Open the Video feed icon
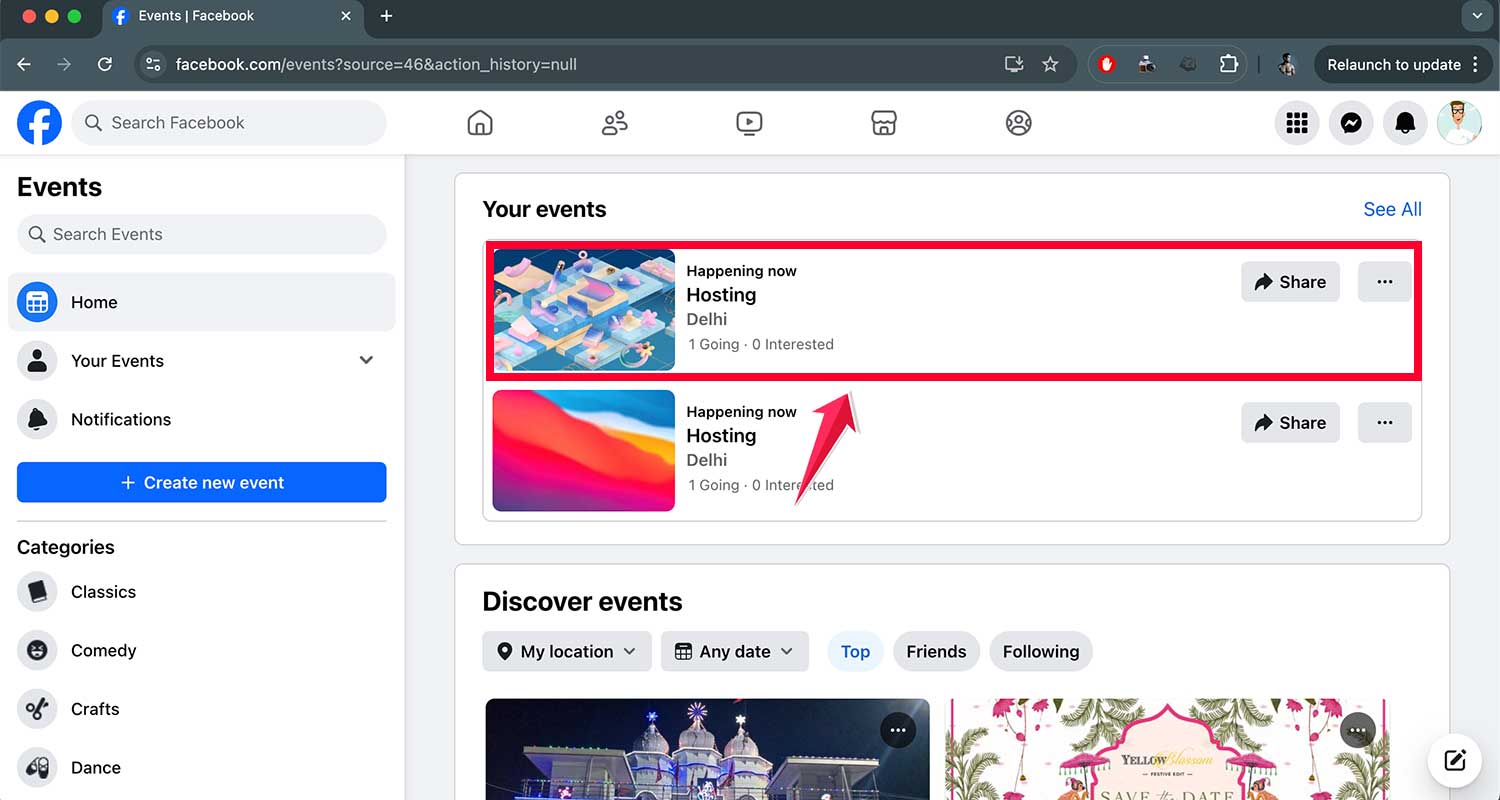This screenshot has height=800, width=1500. 749,122
